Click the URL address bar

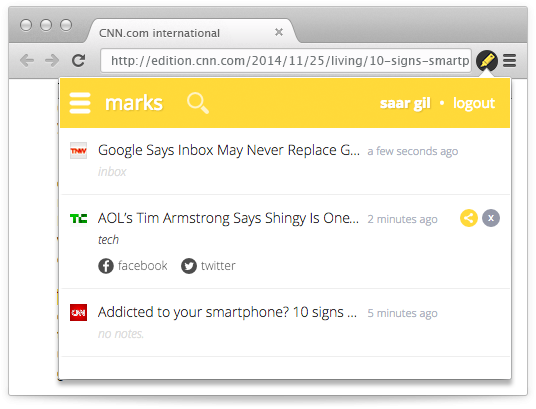[286, 61]
